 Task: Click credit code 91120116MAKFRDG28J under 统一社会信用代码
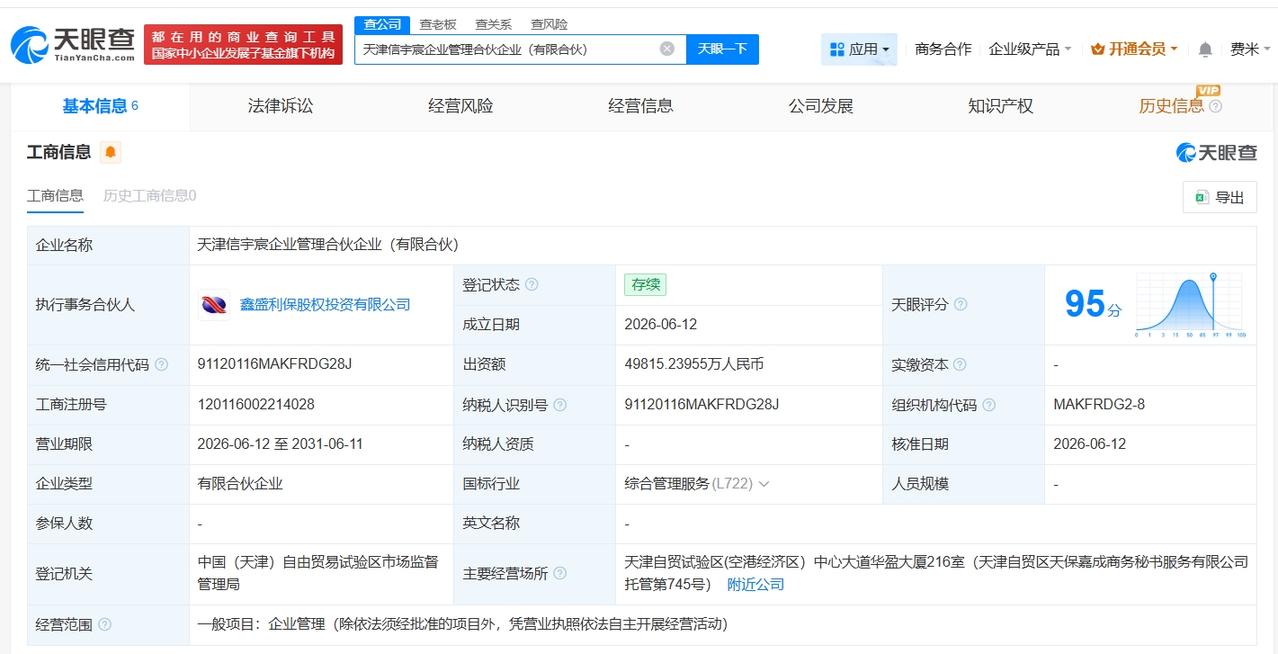click(x=275, y=364)
